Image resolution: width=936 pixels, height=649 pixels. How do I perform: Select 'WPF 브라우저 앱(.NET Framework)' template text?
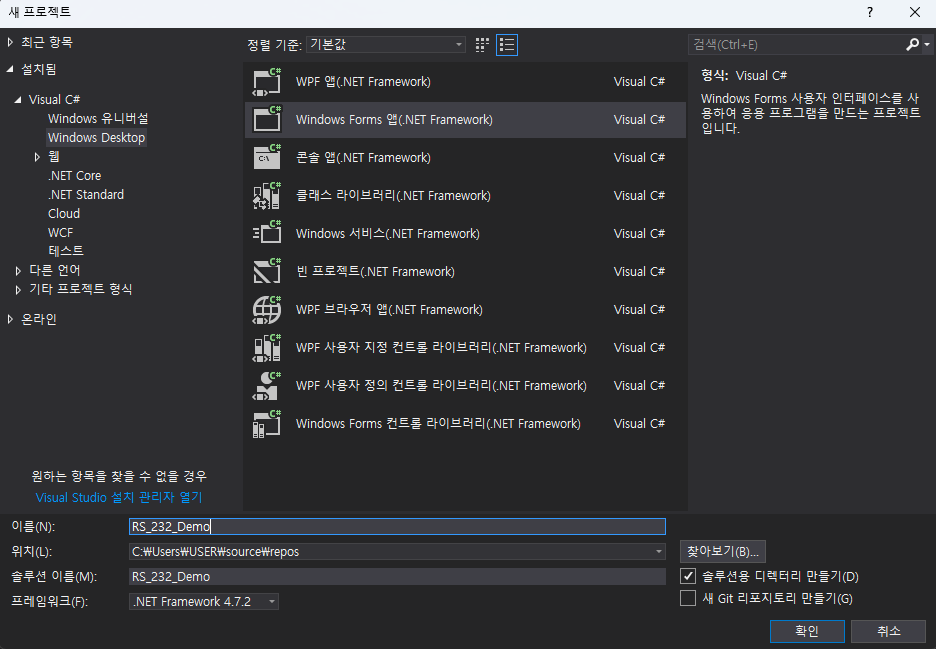coord(389,310)
